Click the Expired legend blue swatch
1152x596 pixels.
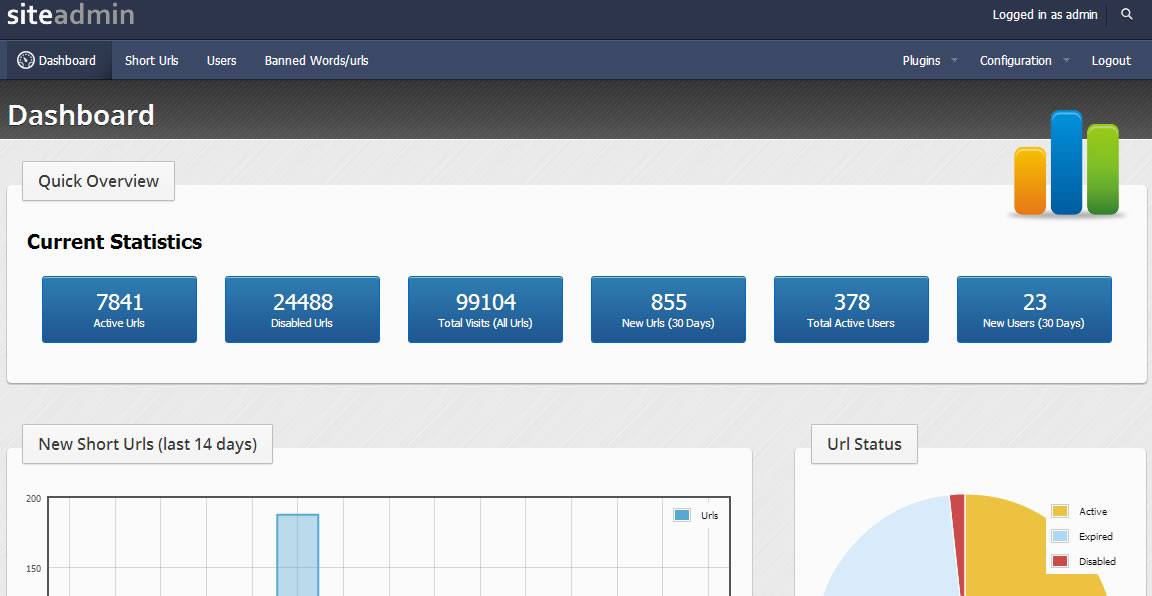click(1060, 536)
